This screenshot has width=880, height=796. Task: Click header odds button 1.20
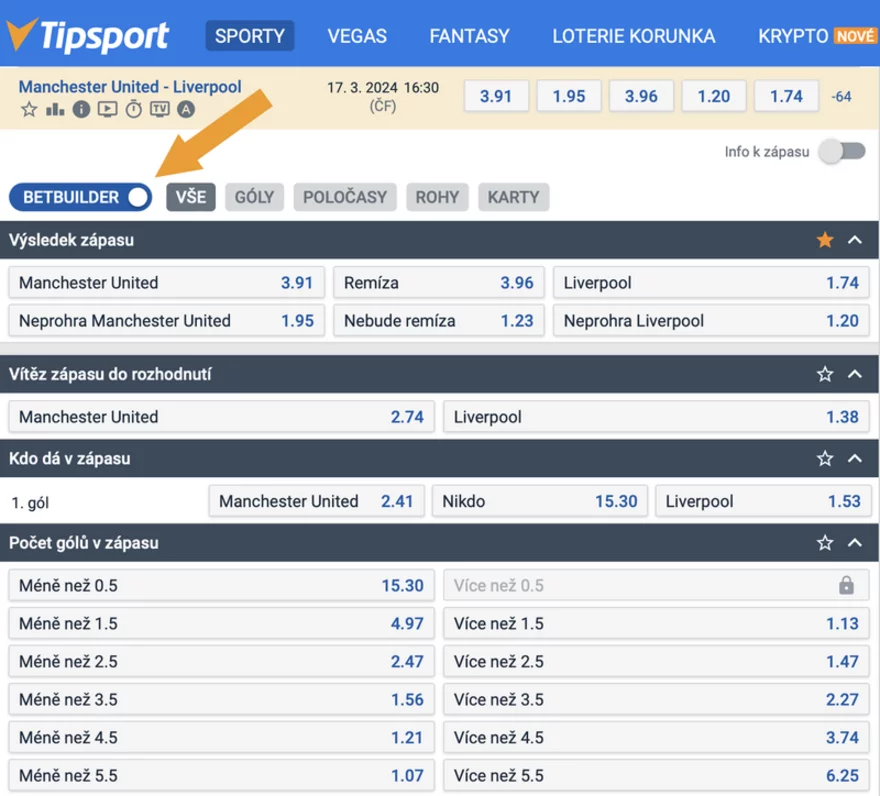[x=713, y=96]
